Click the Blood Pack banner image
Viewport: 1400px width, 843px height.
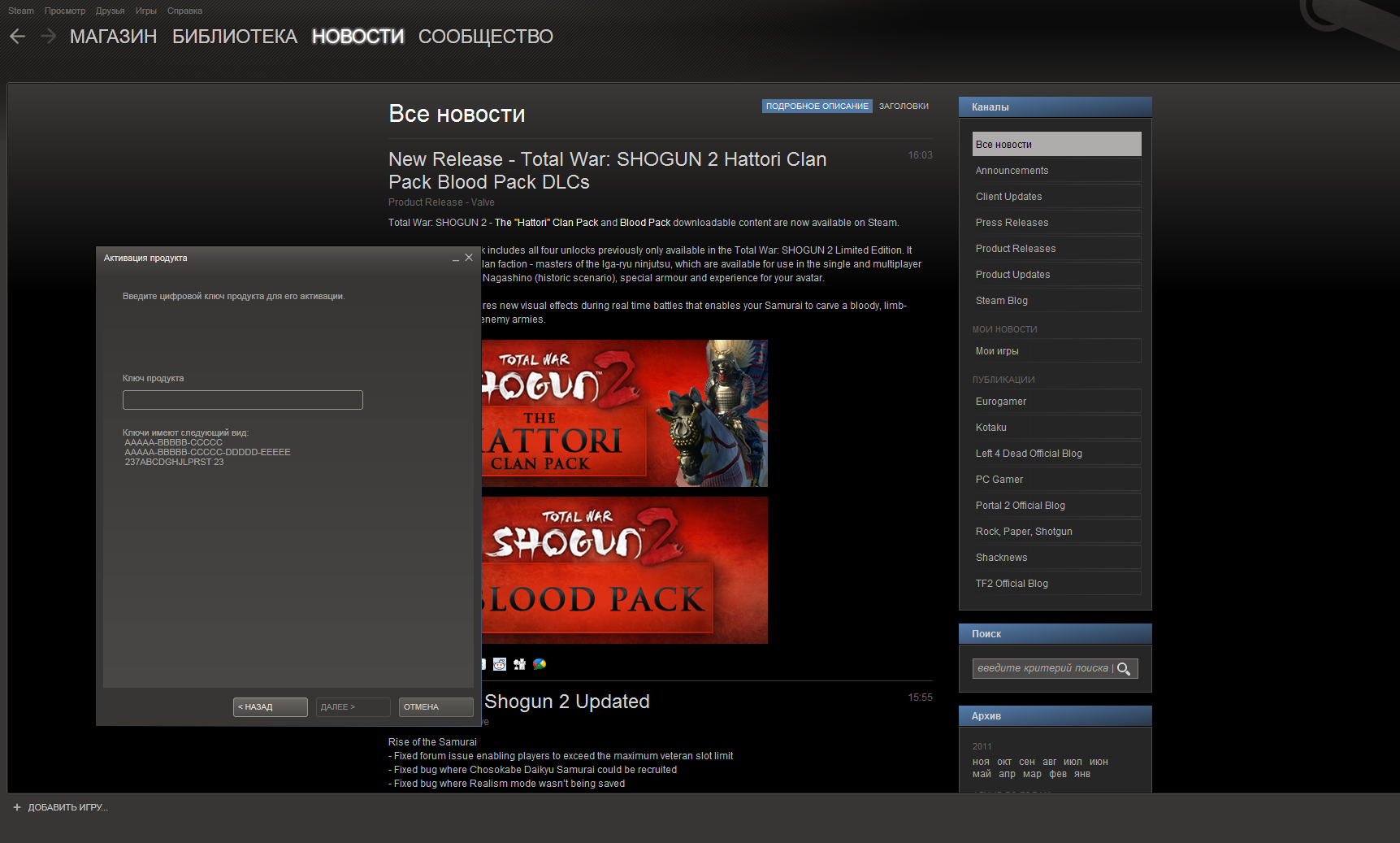point(625,570)
